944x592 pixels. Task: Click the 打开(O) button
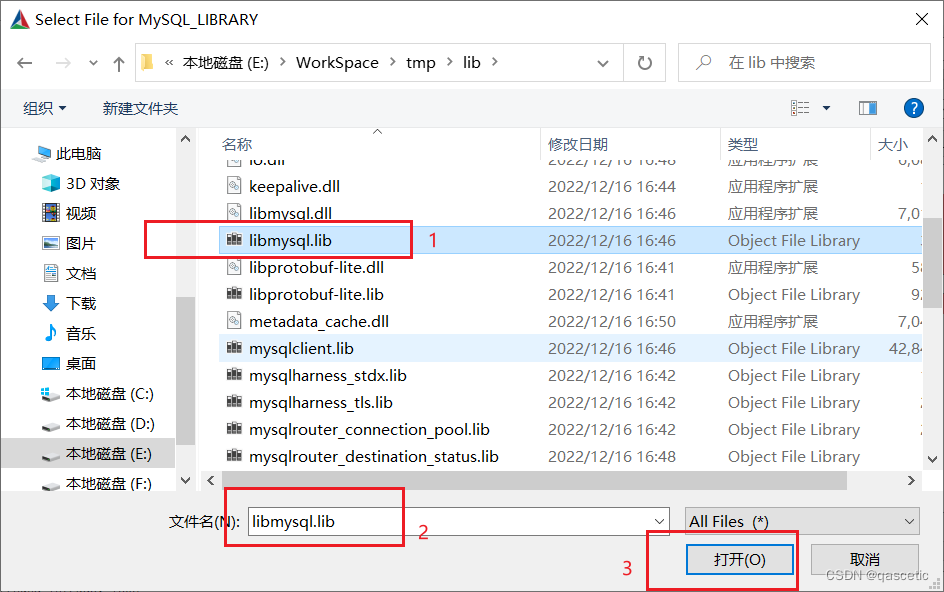point(740,559)
